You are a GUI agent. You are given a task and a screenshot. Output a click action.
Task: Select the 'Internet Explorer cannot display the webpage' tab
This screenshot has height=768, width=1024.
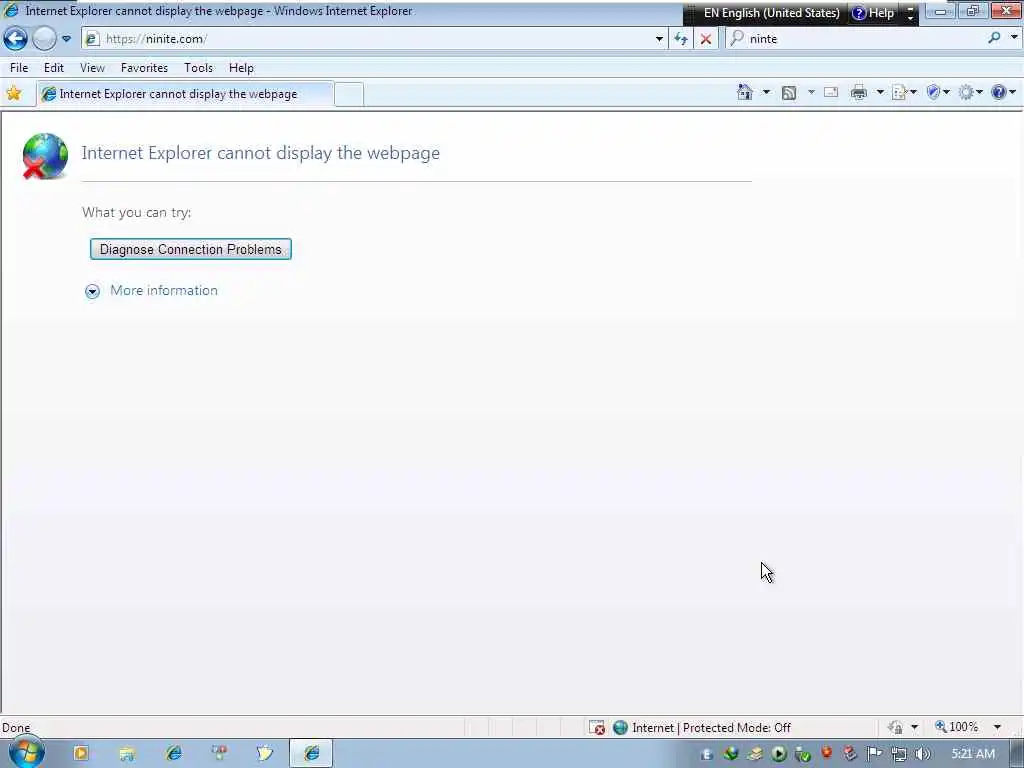tap(185, 94)
